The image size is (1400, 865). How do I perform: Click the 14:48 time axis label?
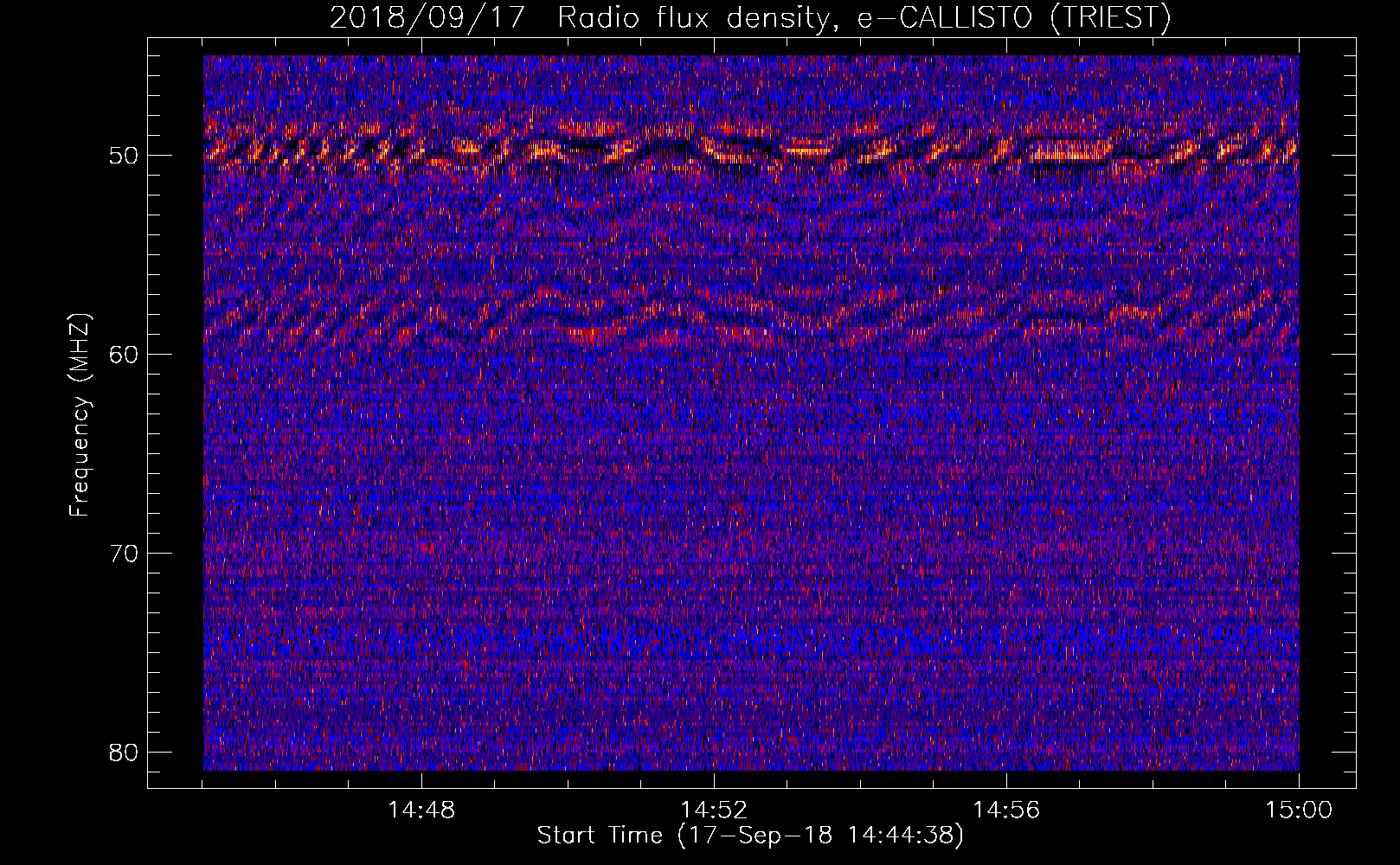[421, 811]
